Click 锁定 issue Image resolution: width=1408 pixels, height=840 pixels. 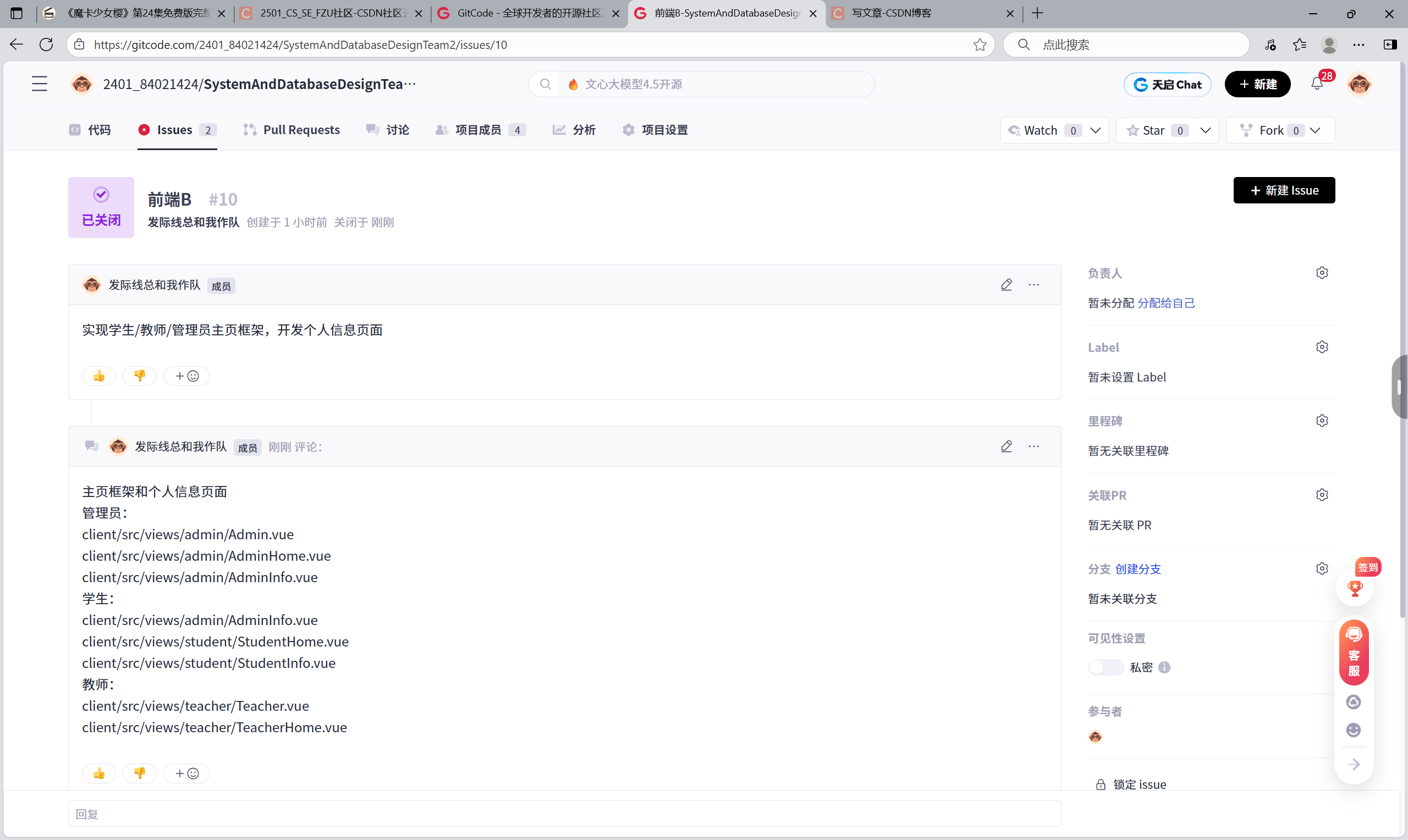point(1131,784)
